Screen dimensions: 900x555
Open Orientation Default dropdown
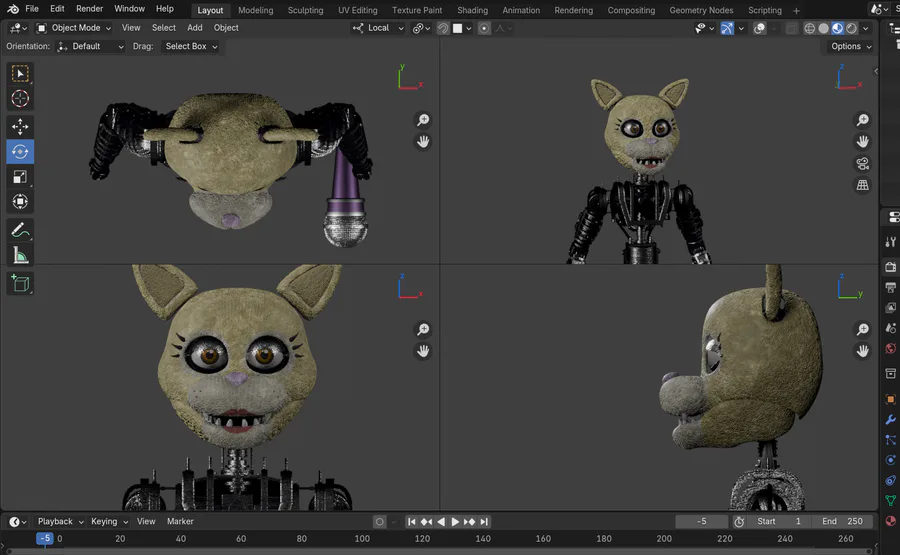(91, 46)
